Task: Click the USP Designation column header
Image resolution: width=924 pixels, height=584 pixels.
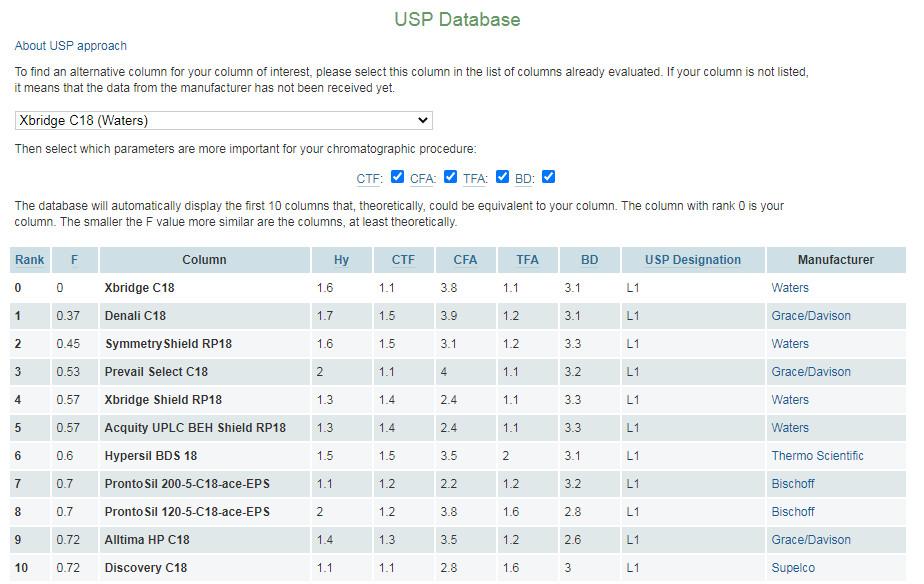Action: (x=692, y=260)
